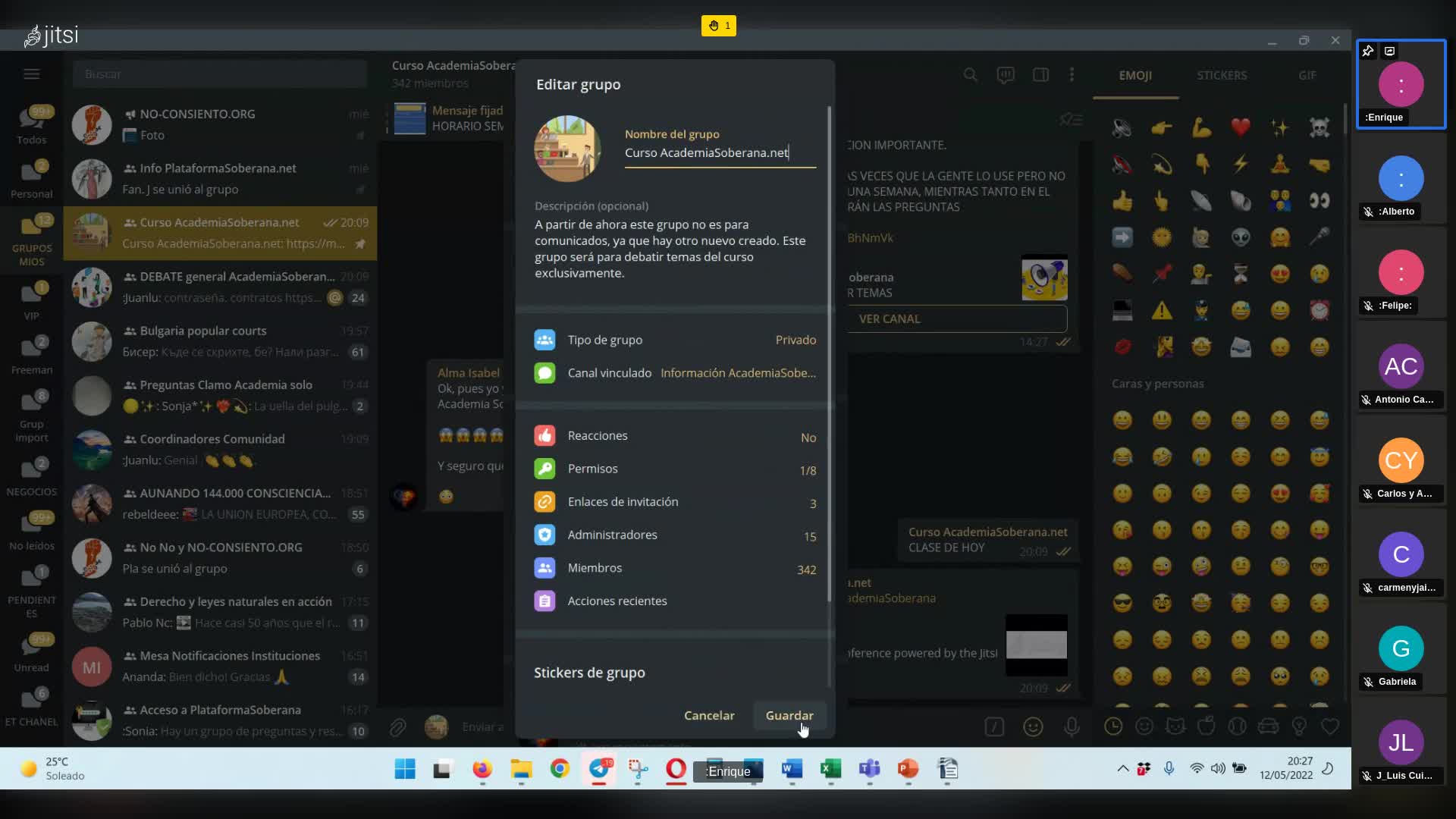This screenshot has height=819, width=1456.
Task: Change the group photo avatar
Action: coord(567,149)
